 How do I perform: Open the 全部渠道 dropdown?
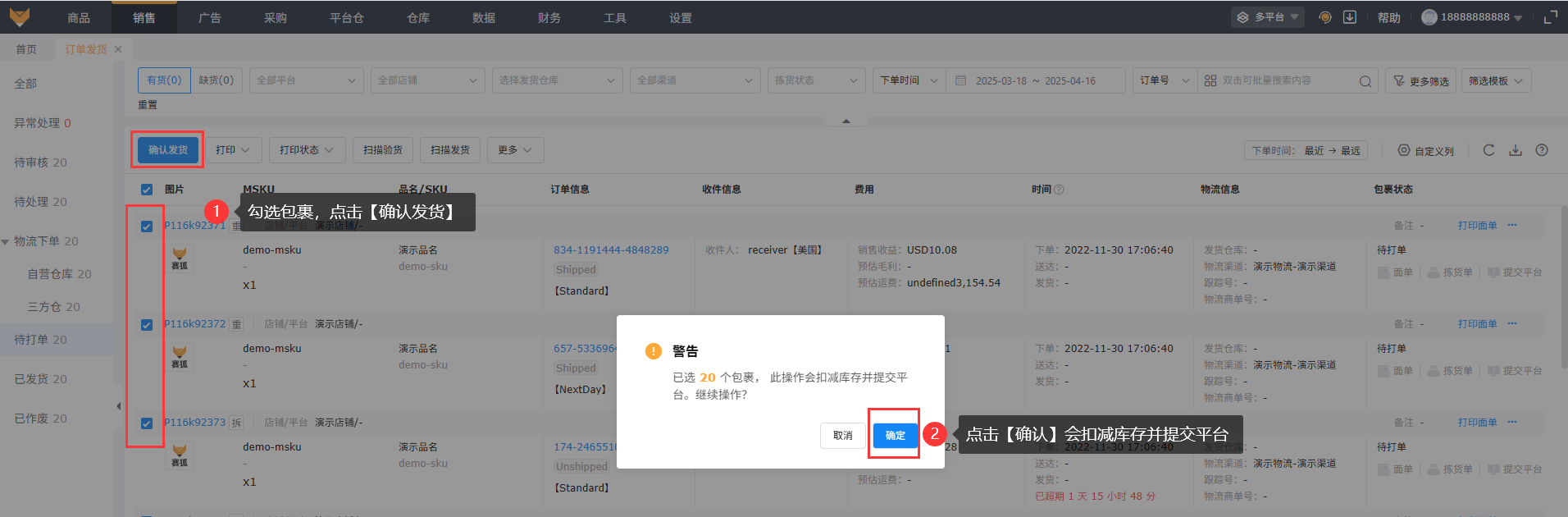(695, 80)
